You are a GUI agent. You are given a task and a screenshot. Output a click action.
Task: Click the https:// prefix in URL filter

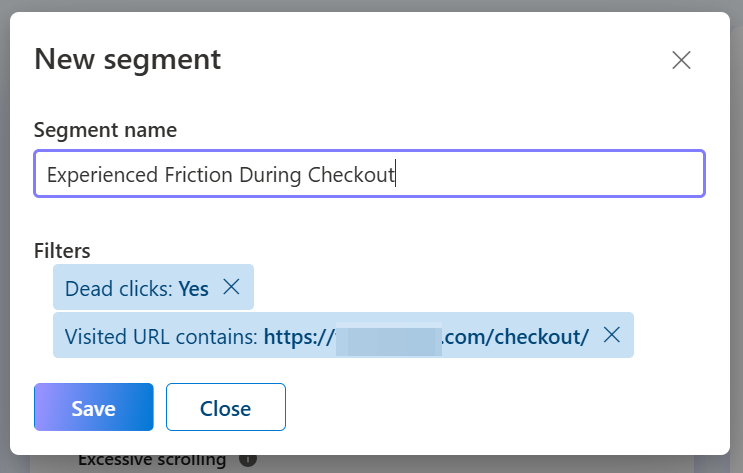click(x=299, y=337)
